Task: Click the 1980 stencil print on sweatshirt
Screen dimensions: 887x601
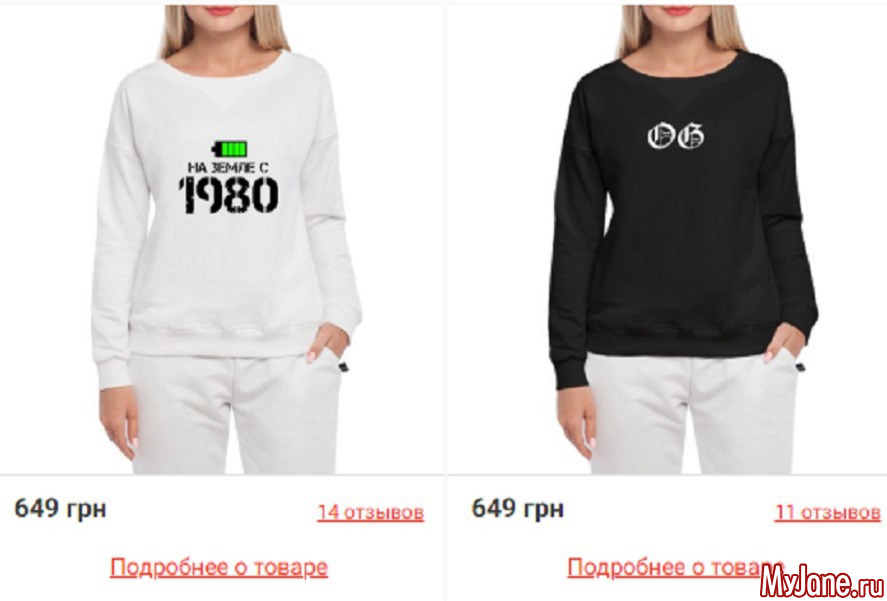Action: coord(229,195)
